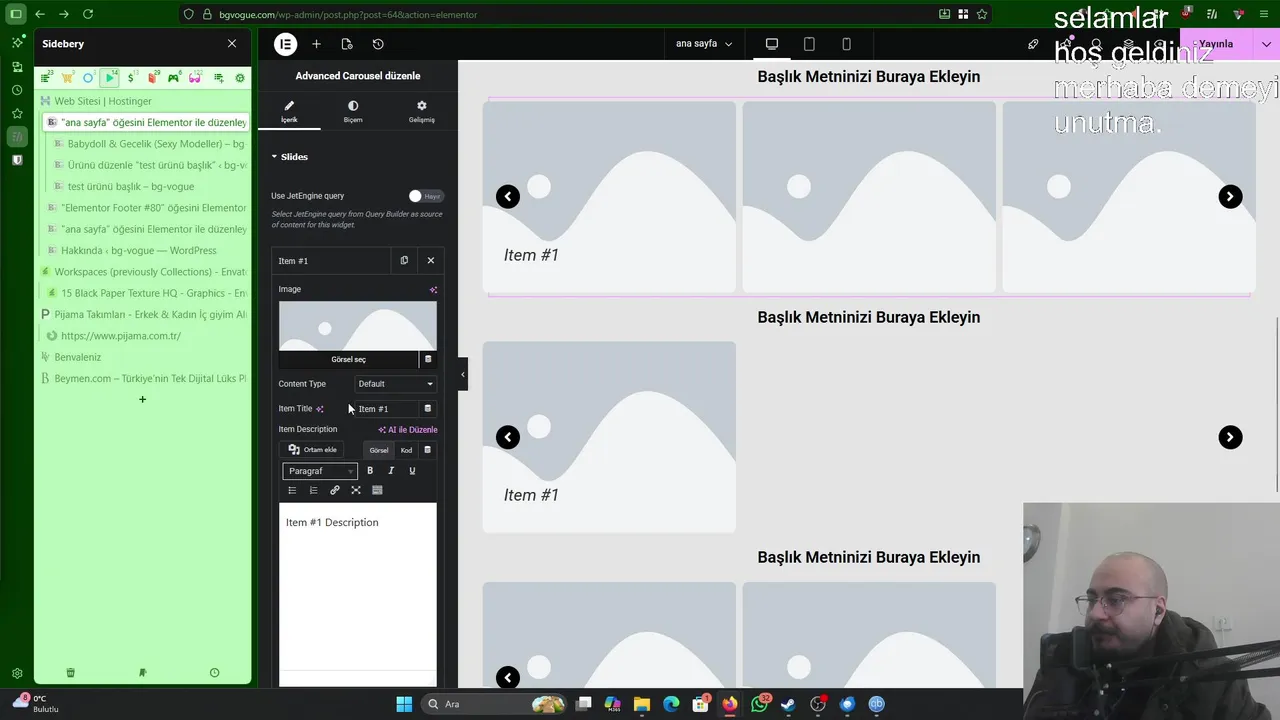
Task: Click the Yayınla publish button
Action: [x=1216, y=44]
